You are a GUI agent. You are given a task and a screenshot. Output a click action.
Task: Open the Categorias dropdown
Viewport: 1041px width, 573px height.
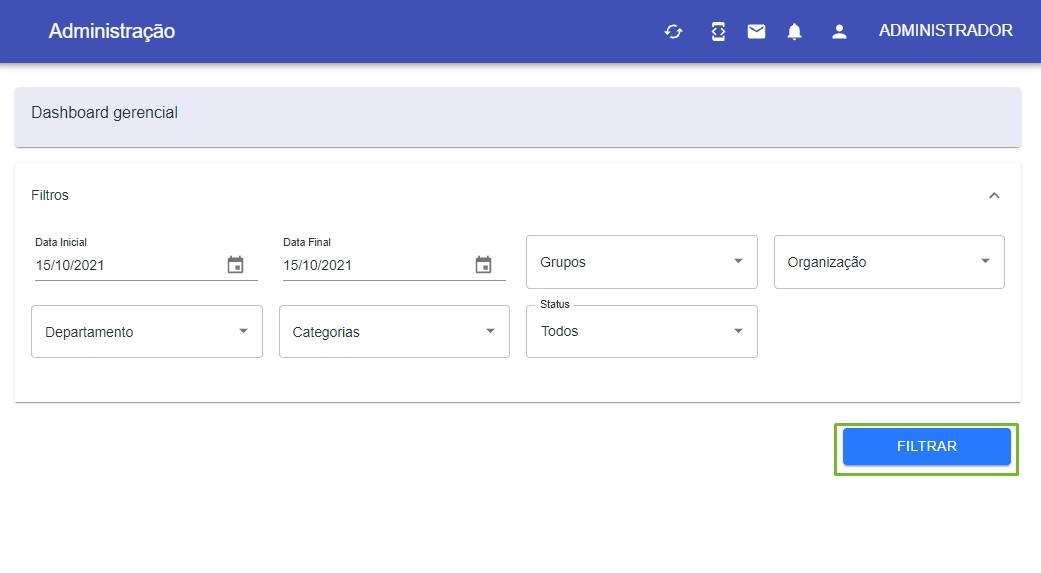pyautogui.click(x=394, y=331)
